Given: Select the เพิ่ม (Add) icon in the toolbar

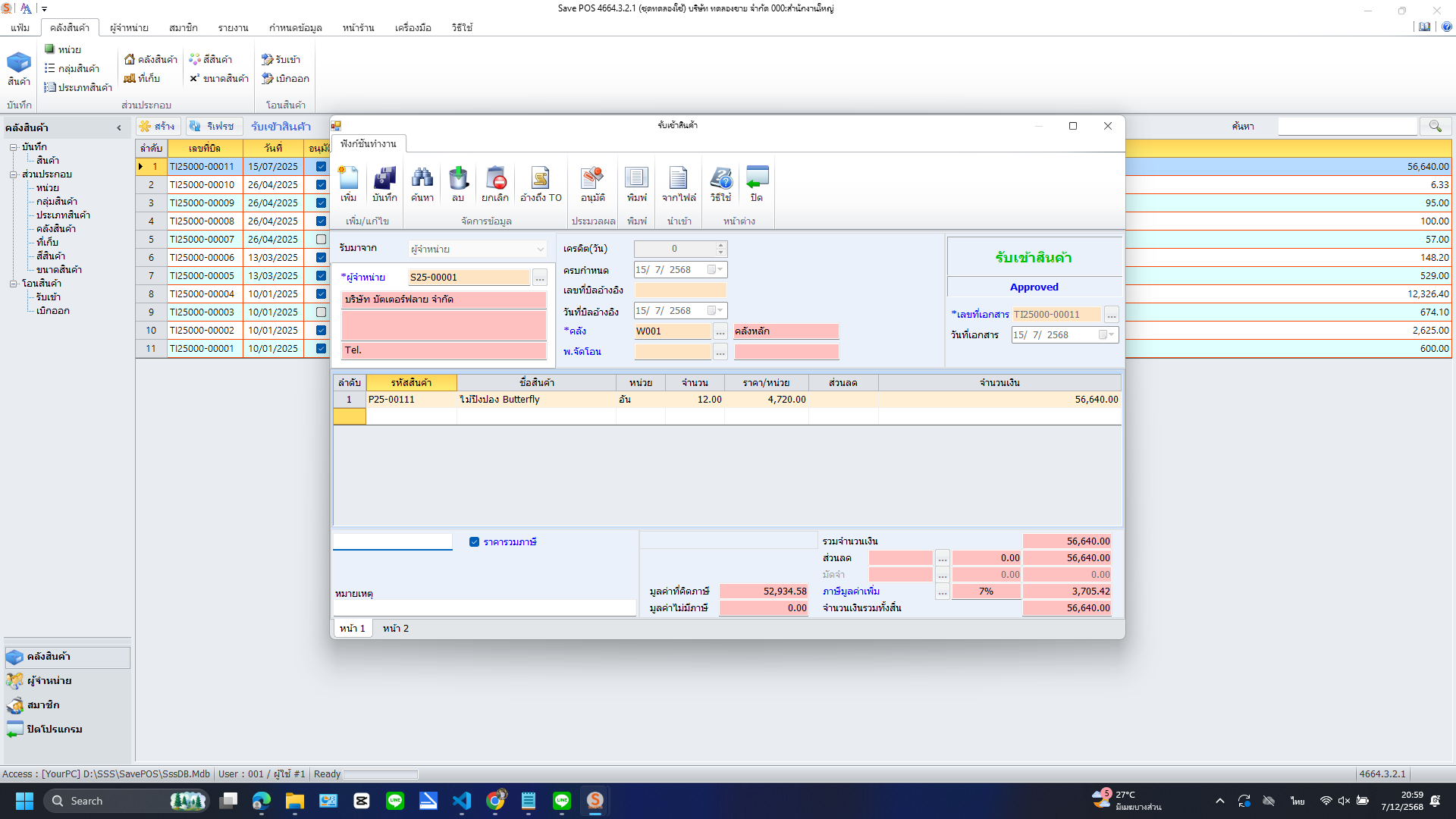Looking at the screenshot, I should click(x=348, y=184).
